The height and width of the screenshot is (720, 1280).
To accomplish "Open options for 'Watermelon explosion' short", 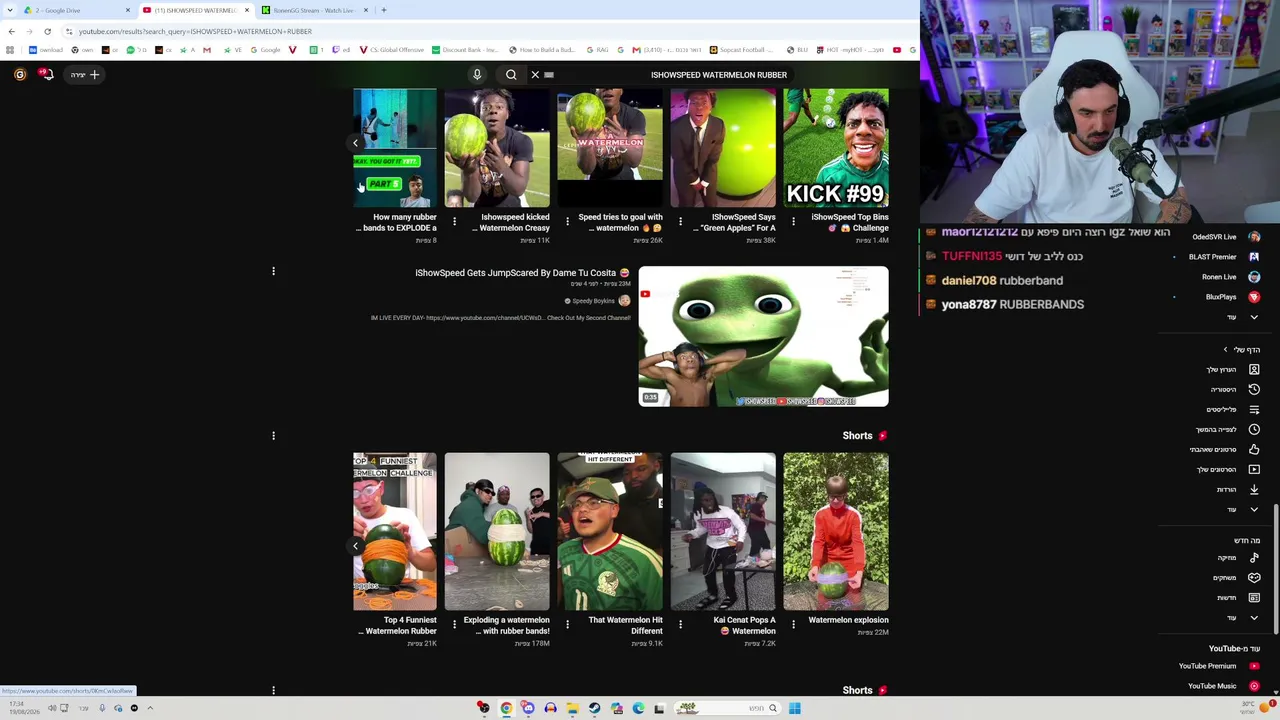I will pos(793,624).
